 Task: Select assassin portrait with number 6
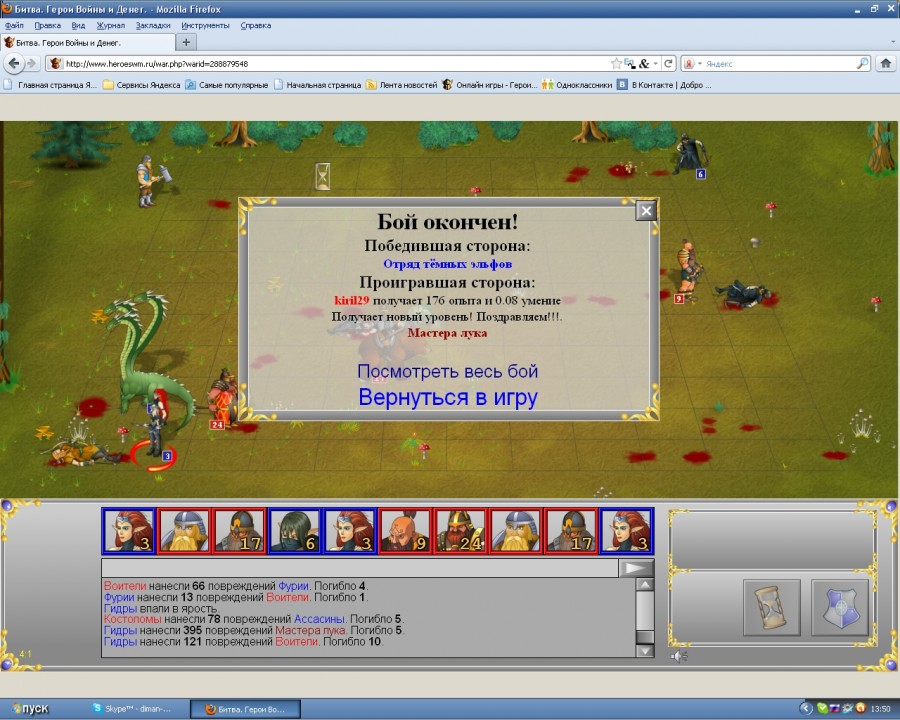click(x=294, y=531)
